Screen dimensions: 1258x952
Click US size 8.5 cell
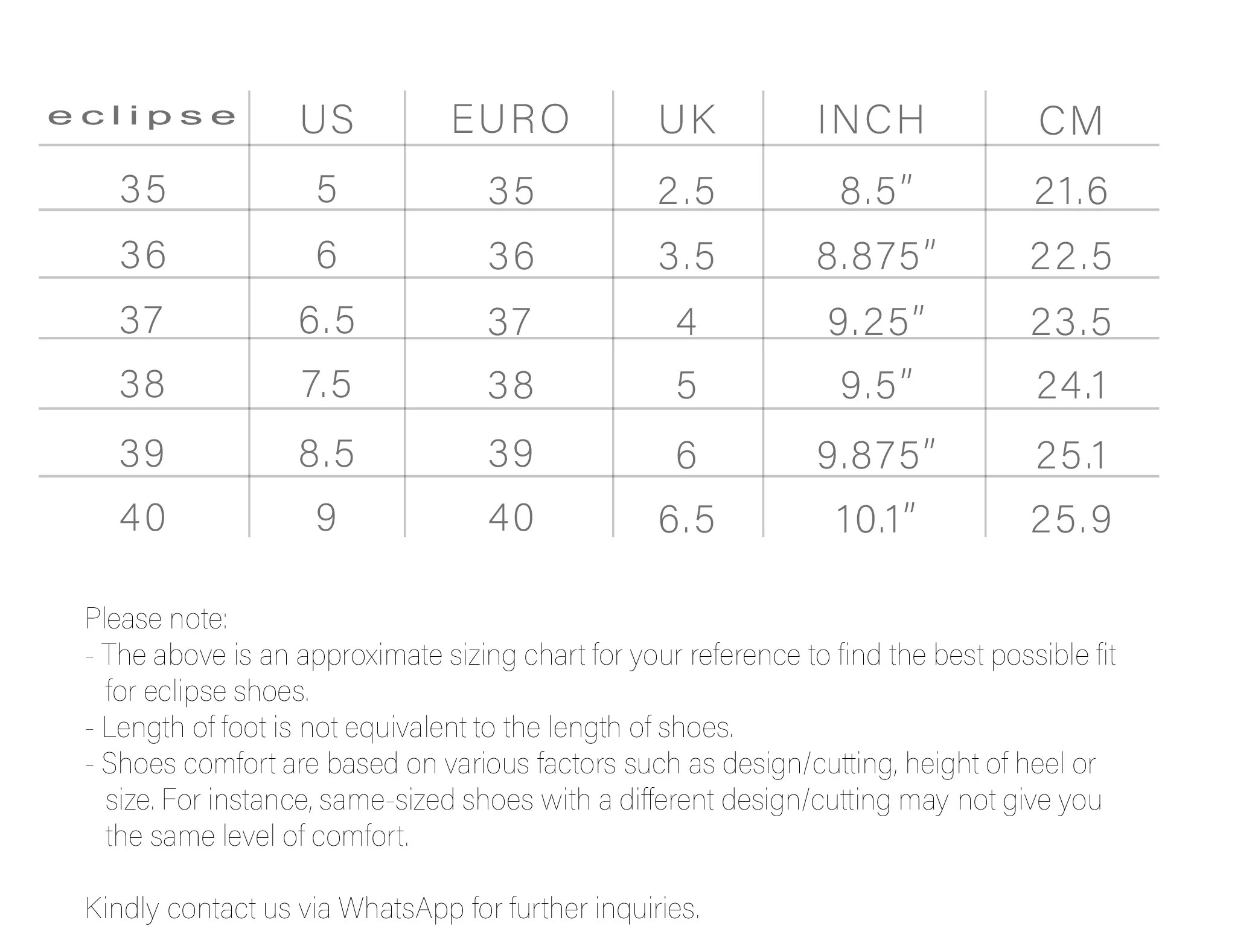point(327,453)
